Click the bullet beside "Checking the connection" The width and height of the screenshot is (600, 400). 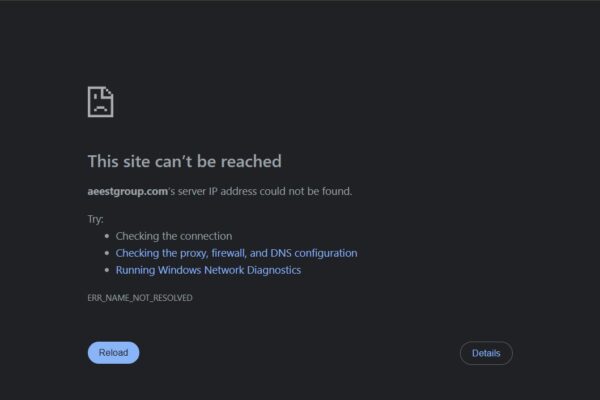tap(106, 237)
